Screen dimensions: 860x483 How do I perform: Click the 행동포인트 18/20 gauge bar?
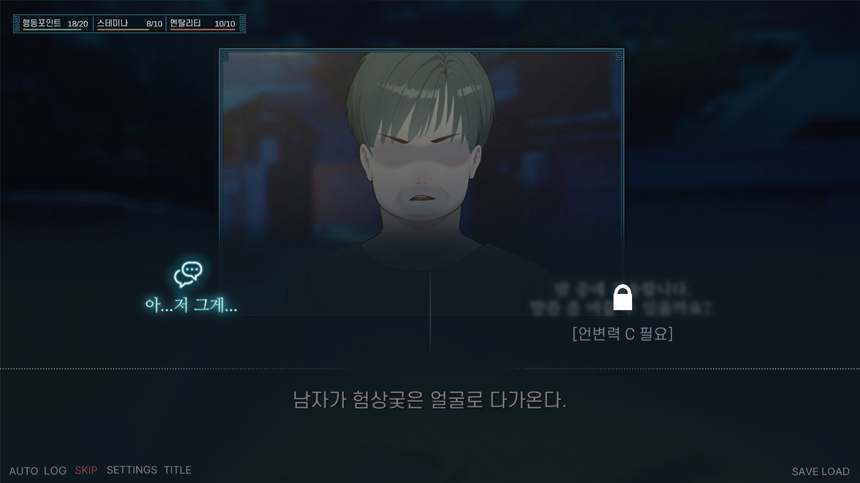[x=55, y=24]
